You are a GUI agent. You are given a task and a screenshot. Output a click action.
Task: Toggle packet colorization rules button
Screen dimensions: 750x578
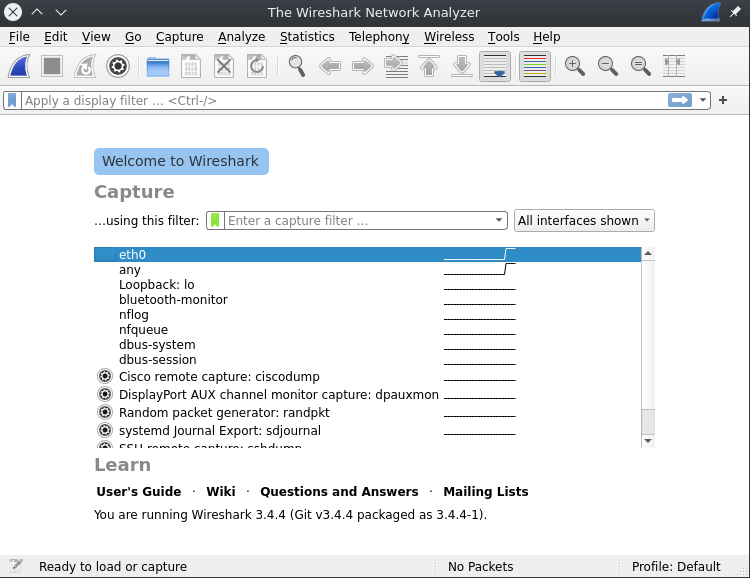click(x=535, y=66)
